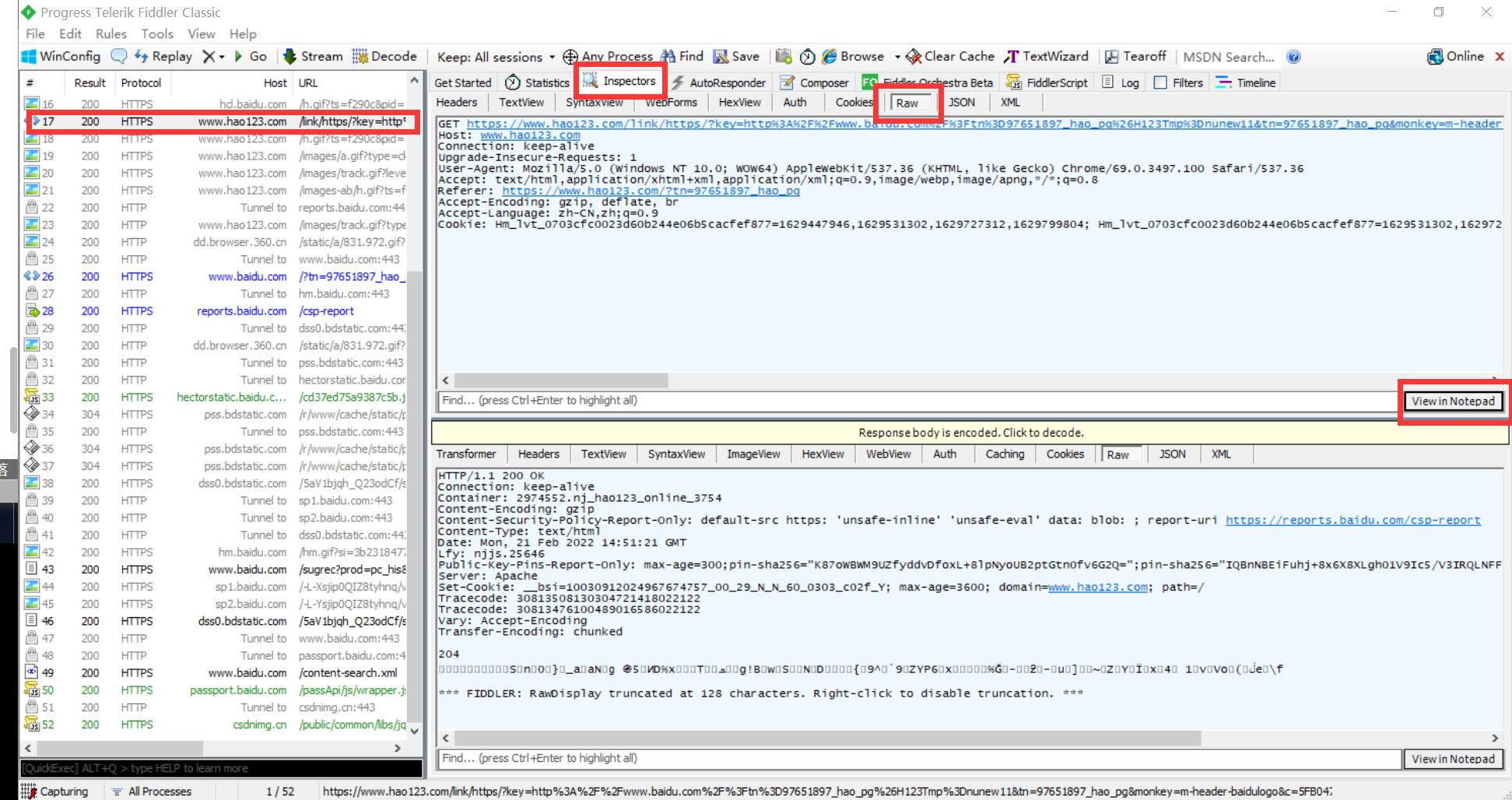Screen dimensions: 1512x800
Task: Click the camera screenshot icon
Action: tap(784, 57)
